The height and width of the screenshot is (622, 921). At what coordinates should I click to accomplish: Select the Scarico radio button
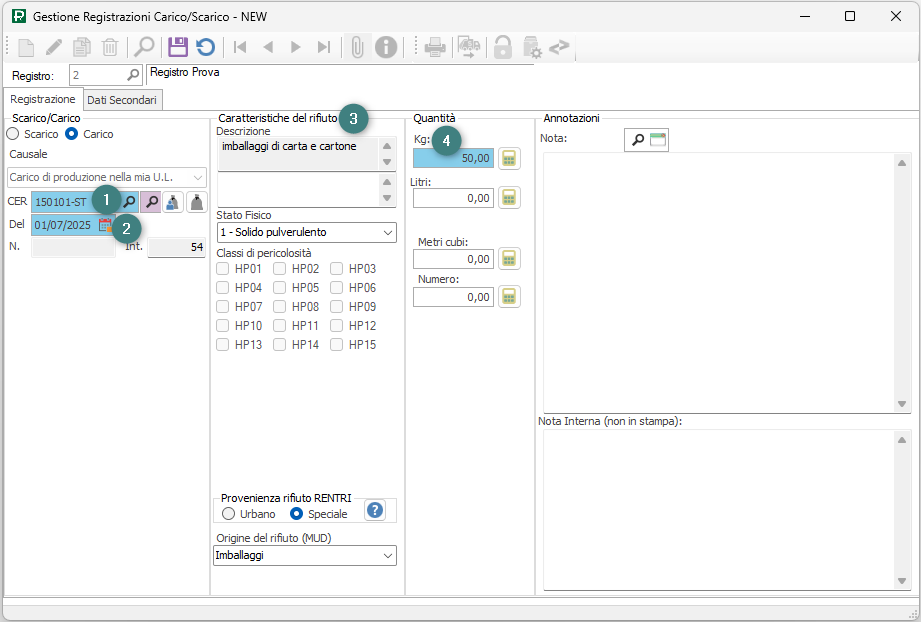pos(13,134)
